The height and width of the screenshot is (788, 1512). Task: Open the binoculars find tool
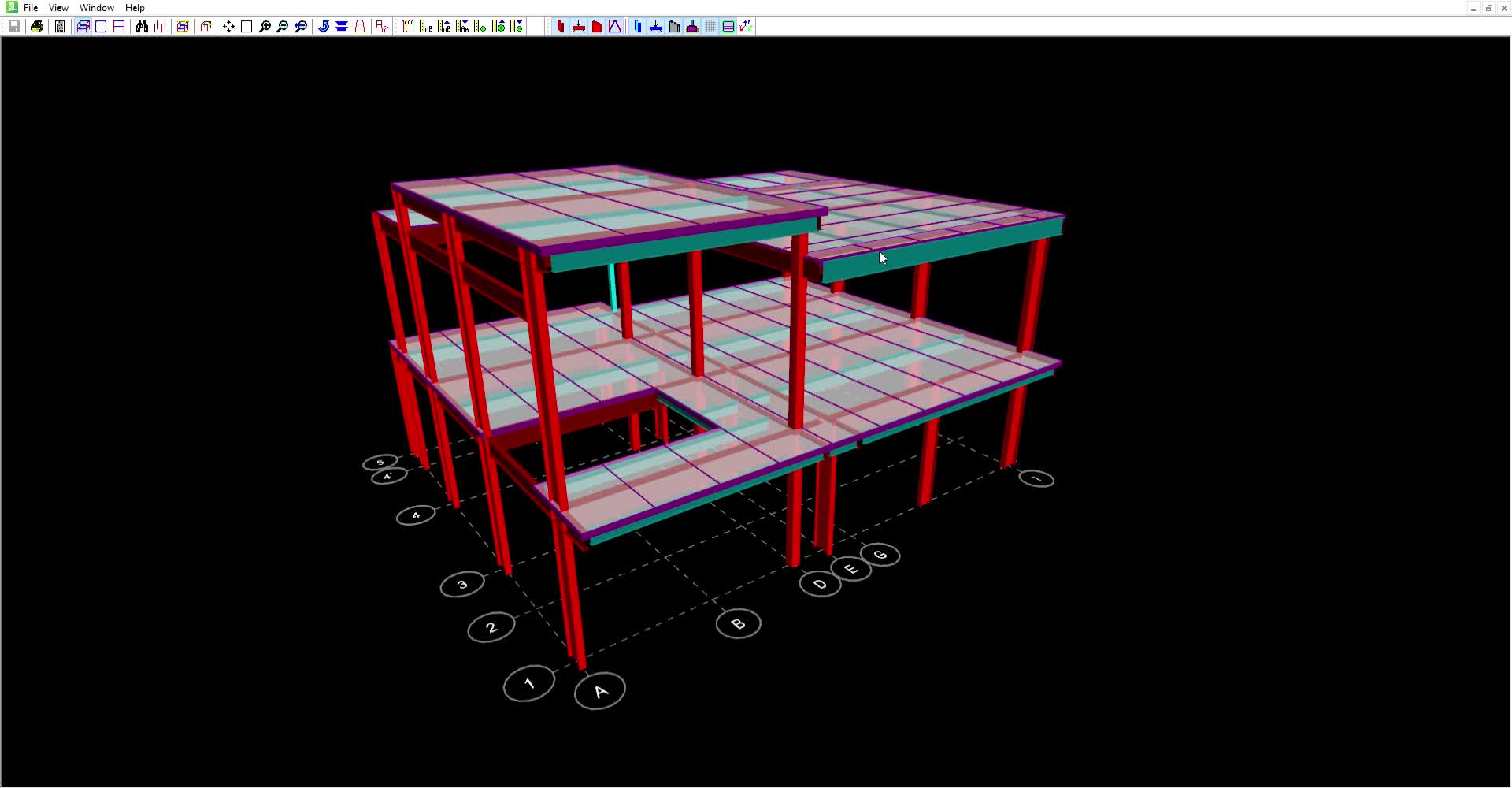[142, 27]
